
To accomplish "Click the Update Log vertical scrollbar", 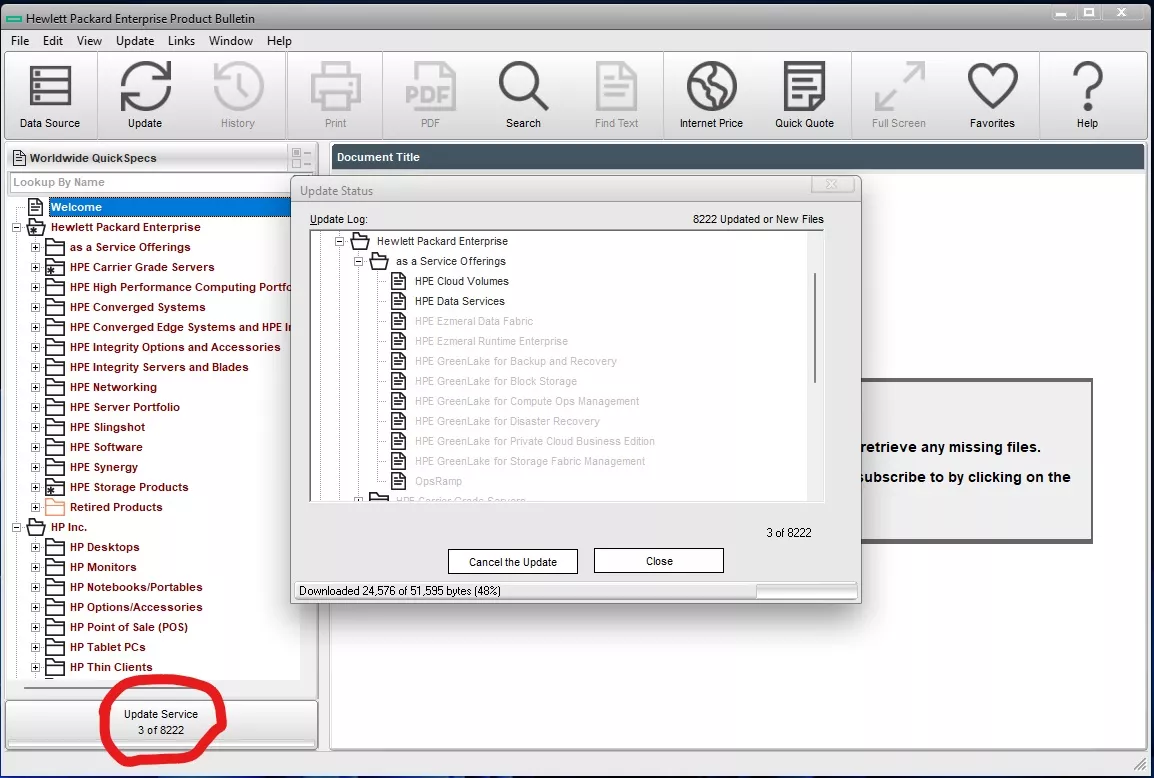I will pyautogui.click(x=815, y=328).
